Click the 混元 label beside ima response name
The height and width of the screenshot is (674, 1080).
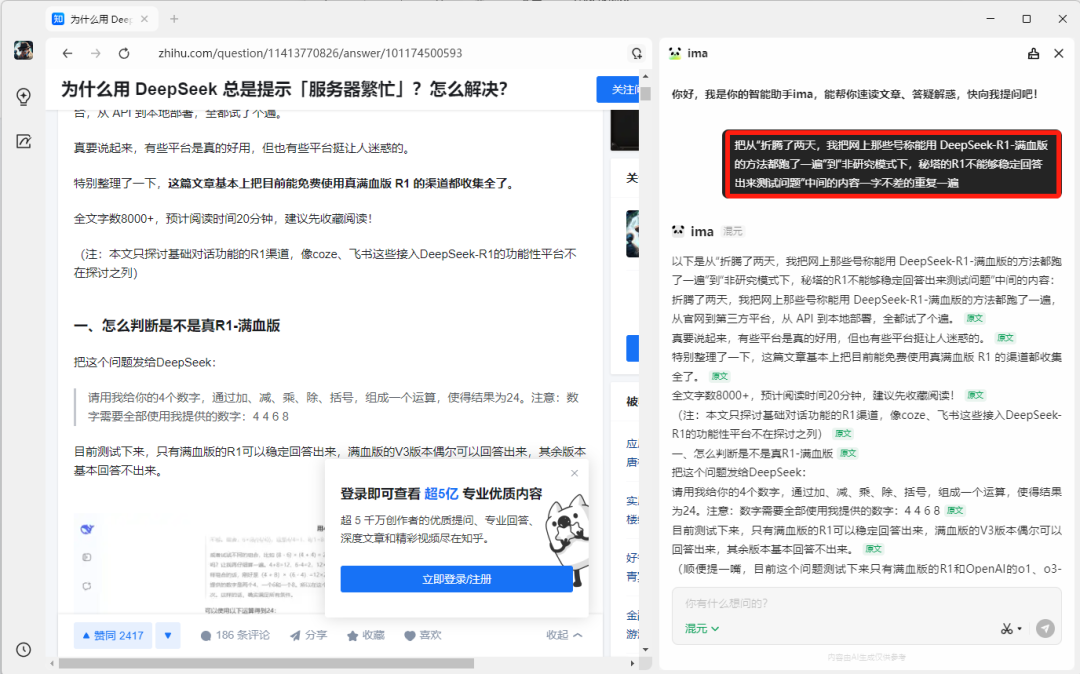732,231
